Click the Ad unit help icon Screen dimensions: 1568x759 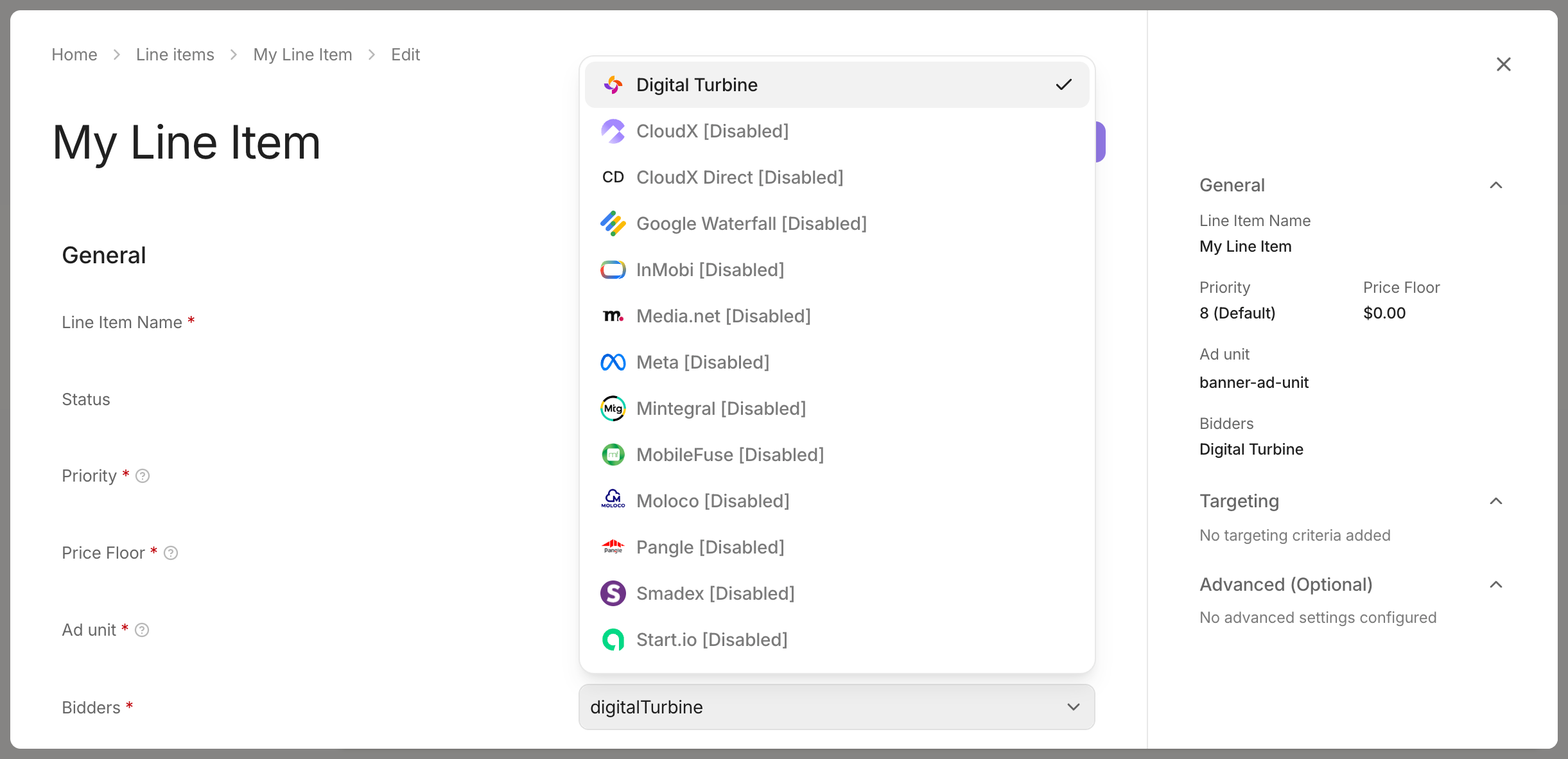tap(142, 630)
